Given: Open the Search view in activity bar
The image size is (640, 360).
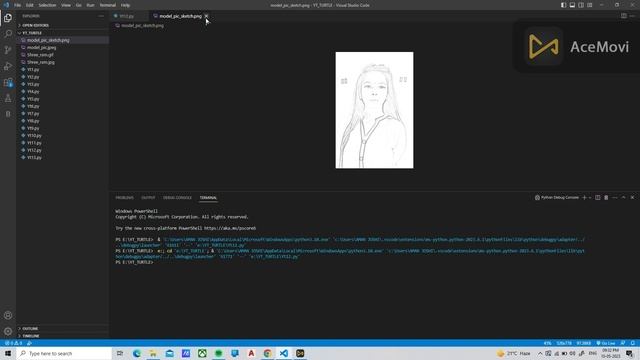Looking at the screenshot, I should [x=8, y=34].
